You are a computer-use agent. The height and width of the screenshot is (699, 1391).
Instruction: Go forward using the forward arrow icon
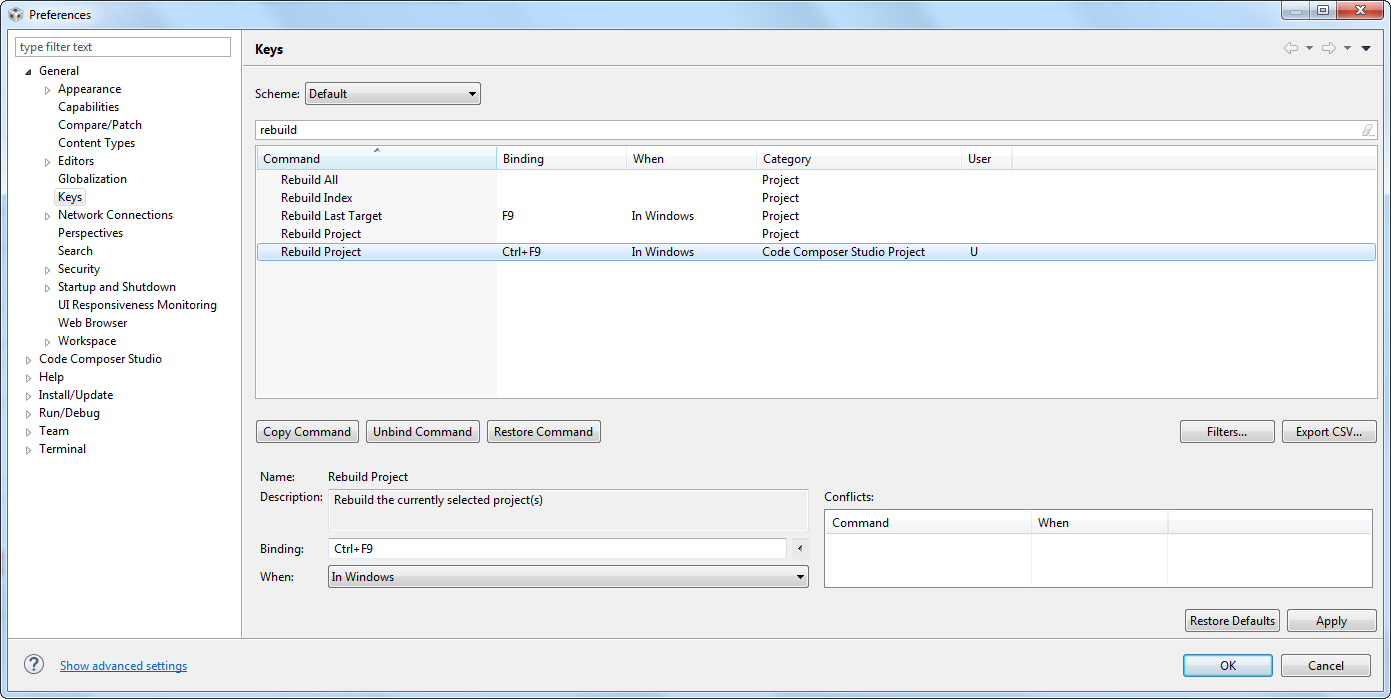pyautogui.click(x=1329, y=48)
